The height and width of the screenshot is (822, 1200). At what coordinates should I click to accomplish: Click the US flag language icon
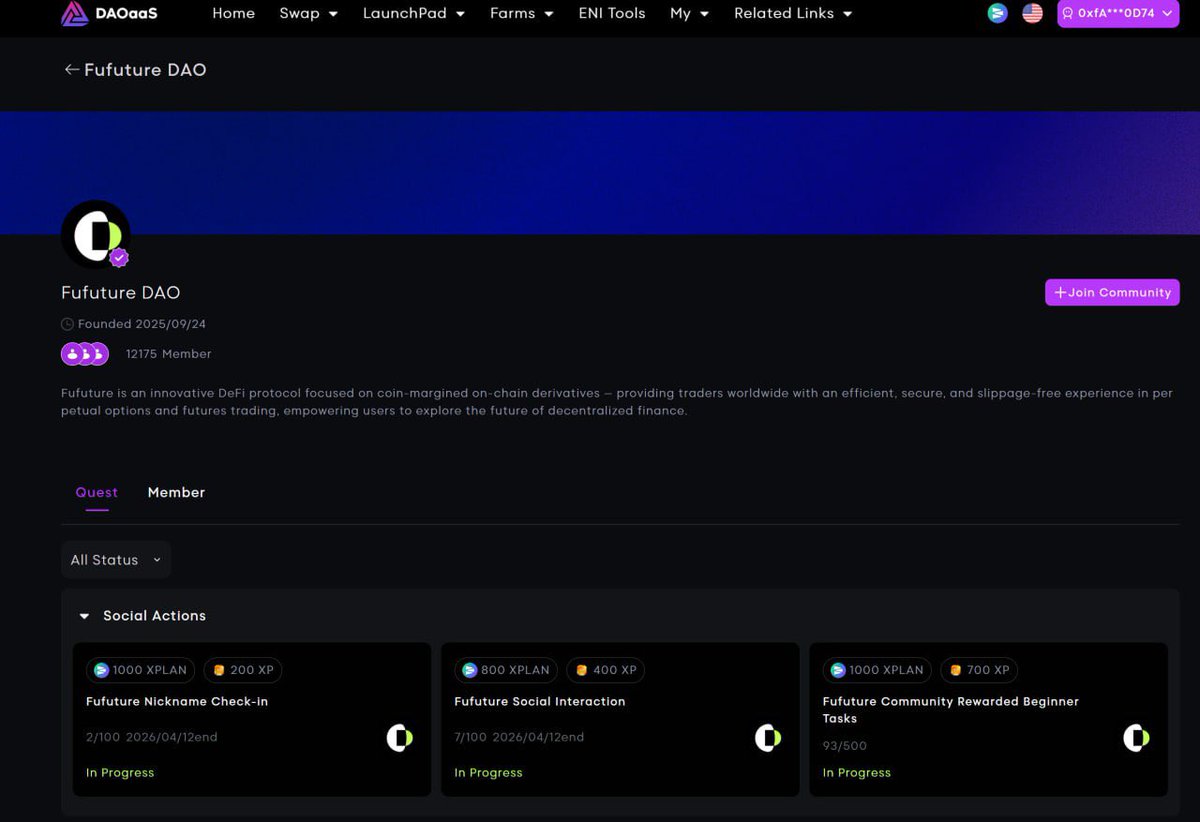coord(1032,14)
